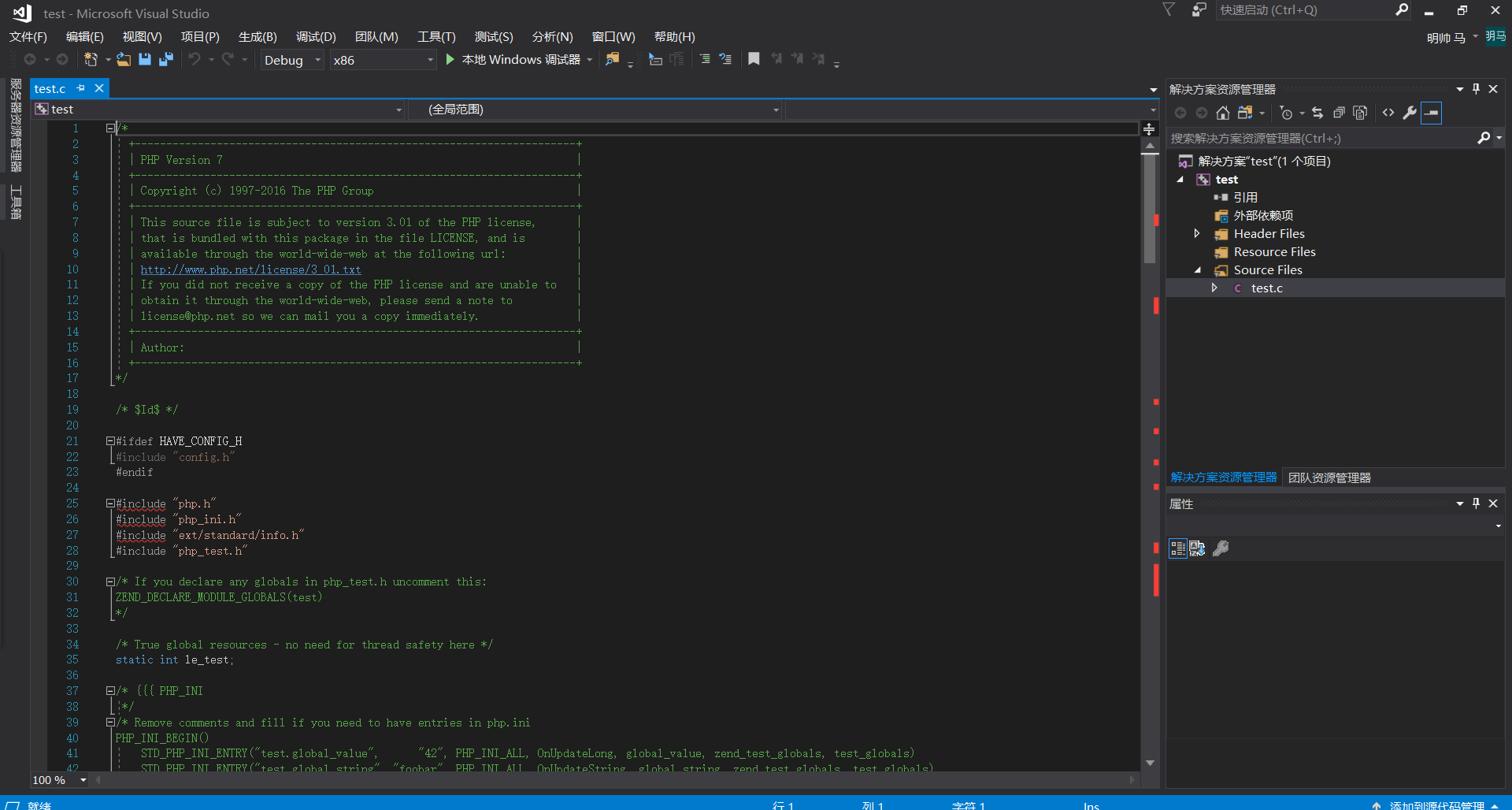
Task: Collapse the Source Files node
Action: (1196, 269)
